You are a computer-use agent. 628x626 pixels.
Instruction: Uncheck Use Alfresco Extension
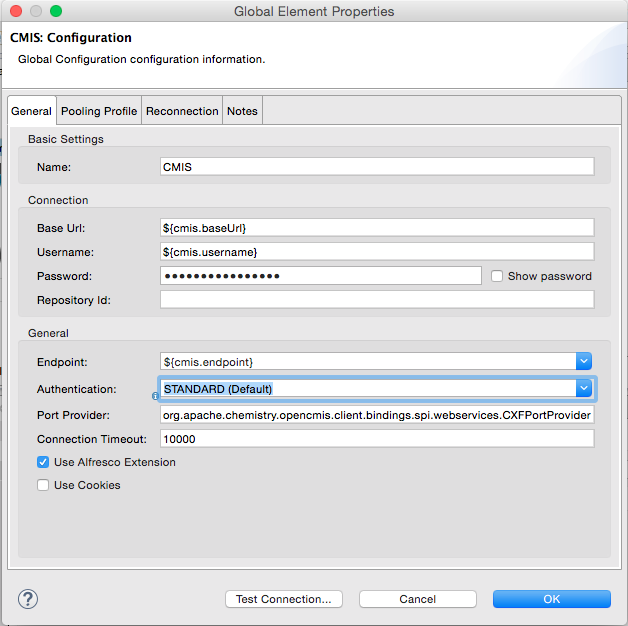coord(43,462)
